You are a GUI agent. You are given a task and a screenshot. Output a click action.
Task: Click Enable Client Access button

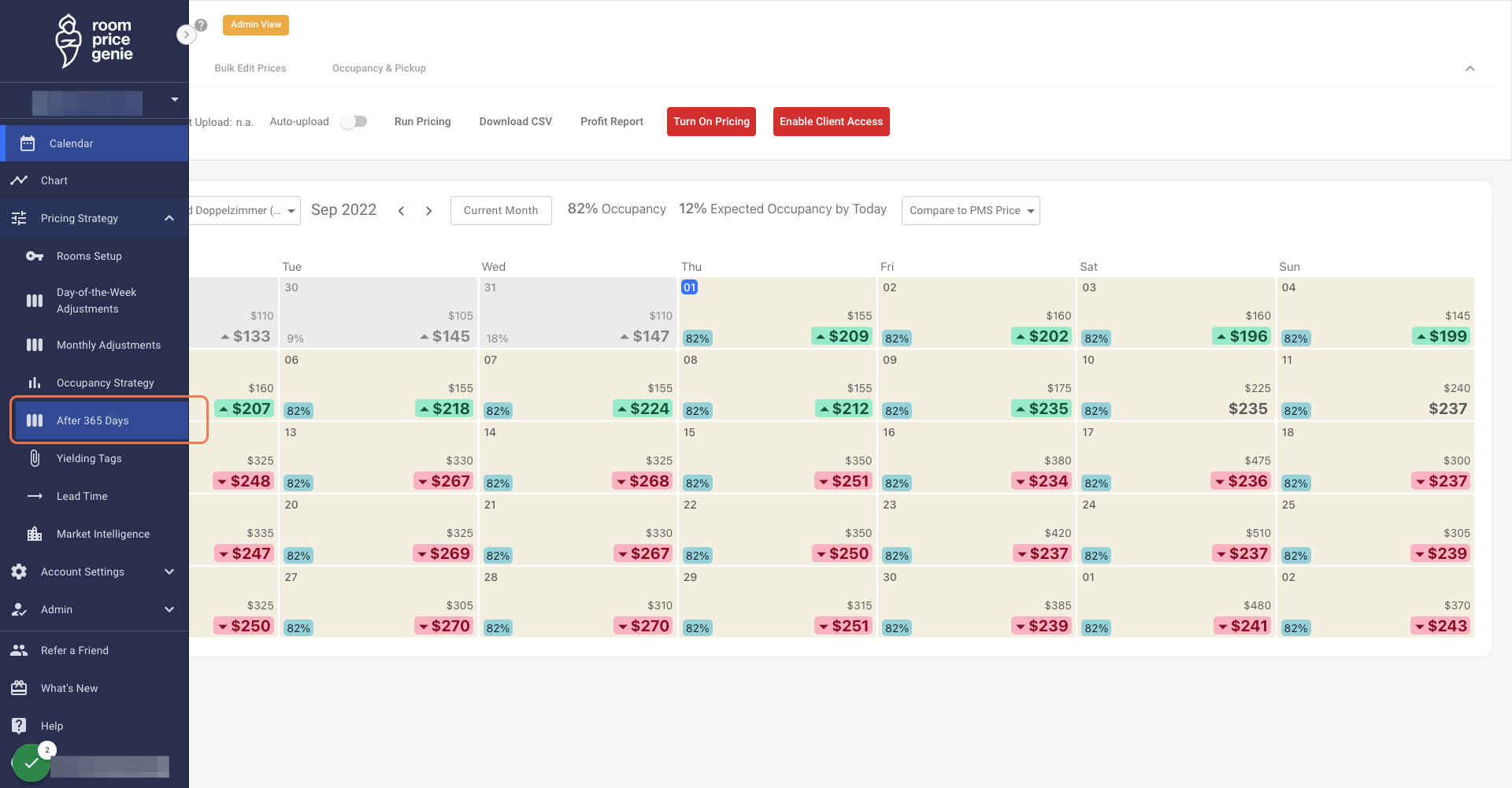(x=832, y=121)
